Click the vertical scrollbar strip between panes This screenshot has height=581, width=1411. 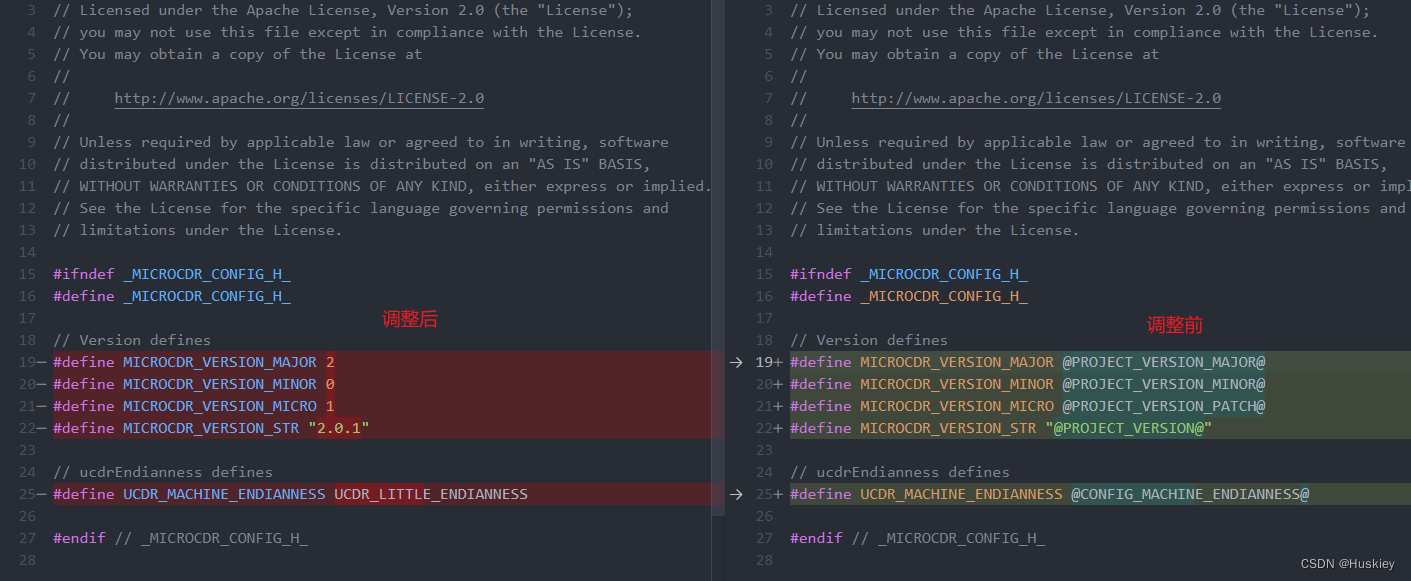pos(719,290)
